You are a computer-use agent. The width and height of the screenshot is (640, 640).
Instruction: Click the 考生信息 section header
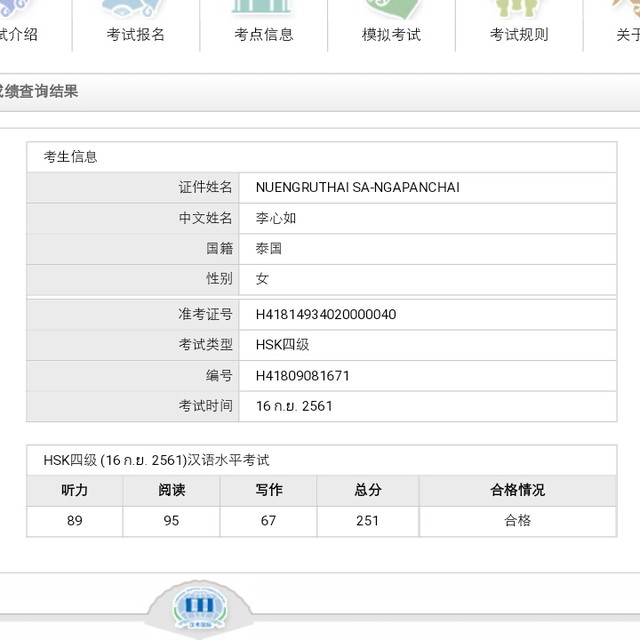pos(71,157)
